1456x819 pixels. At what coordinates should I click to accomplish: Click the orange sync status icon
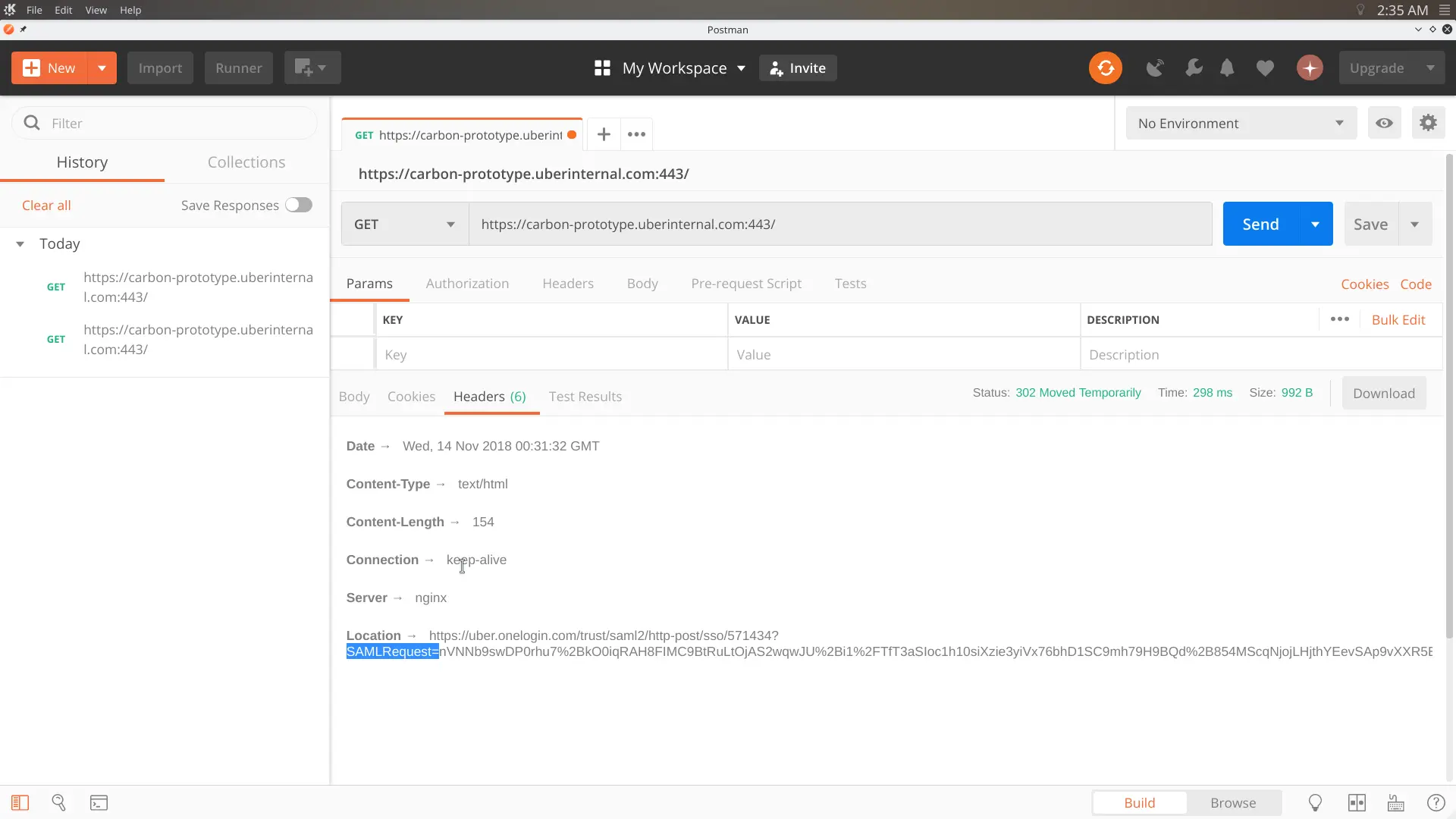tap(1106, 68)
